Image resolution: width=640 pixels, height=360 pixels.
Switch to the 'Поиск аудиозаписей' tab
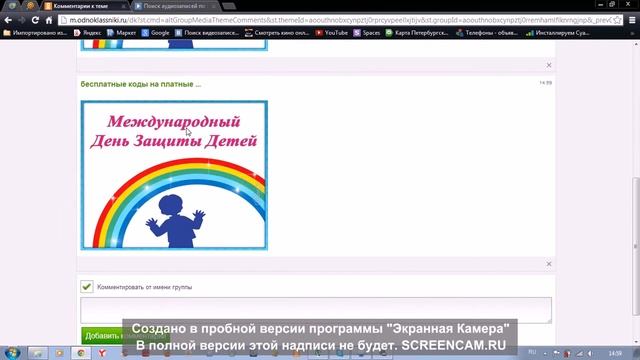pyautogui.click(x=176, y=6)
